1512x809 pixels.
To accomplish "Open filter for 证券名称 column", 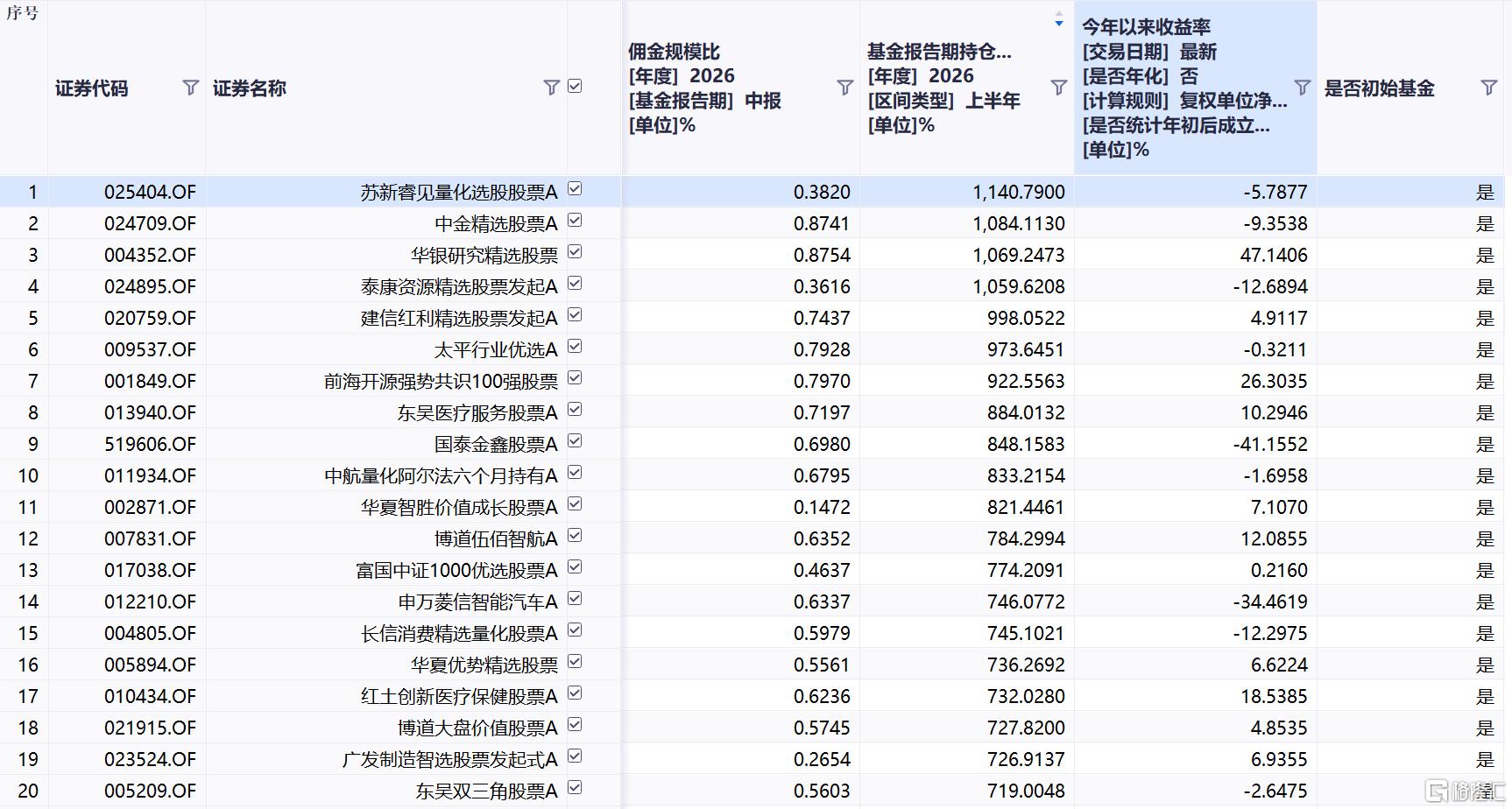I will pos(551,87).
